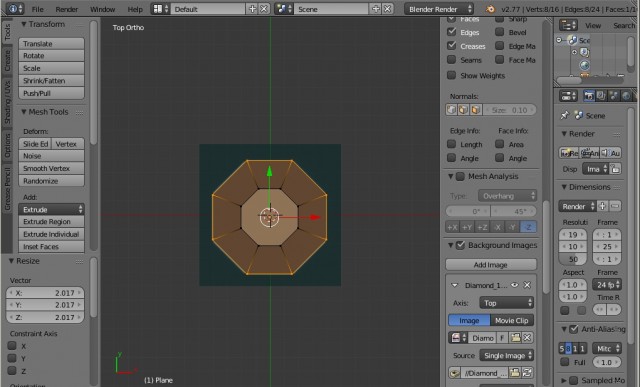The height and width of the screenshot is (387, 640).
Task: Open the Extrude dropdown menu
Action: (x=51, y=209)
